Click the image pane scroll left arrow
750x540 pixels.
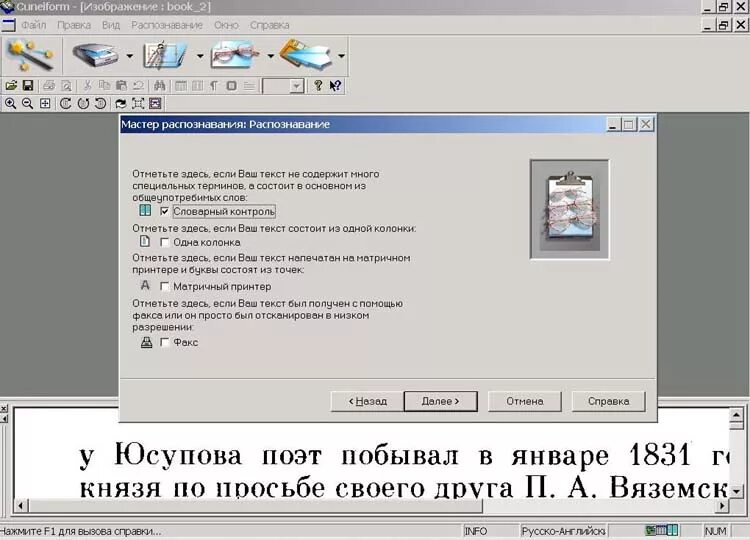coord(21,506)
